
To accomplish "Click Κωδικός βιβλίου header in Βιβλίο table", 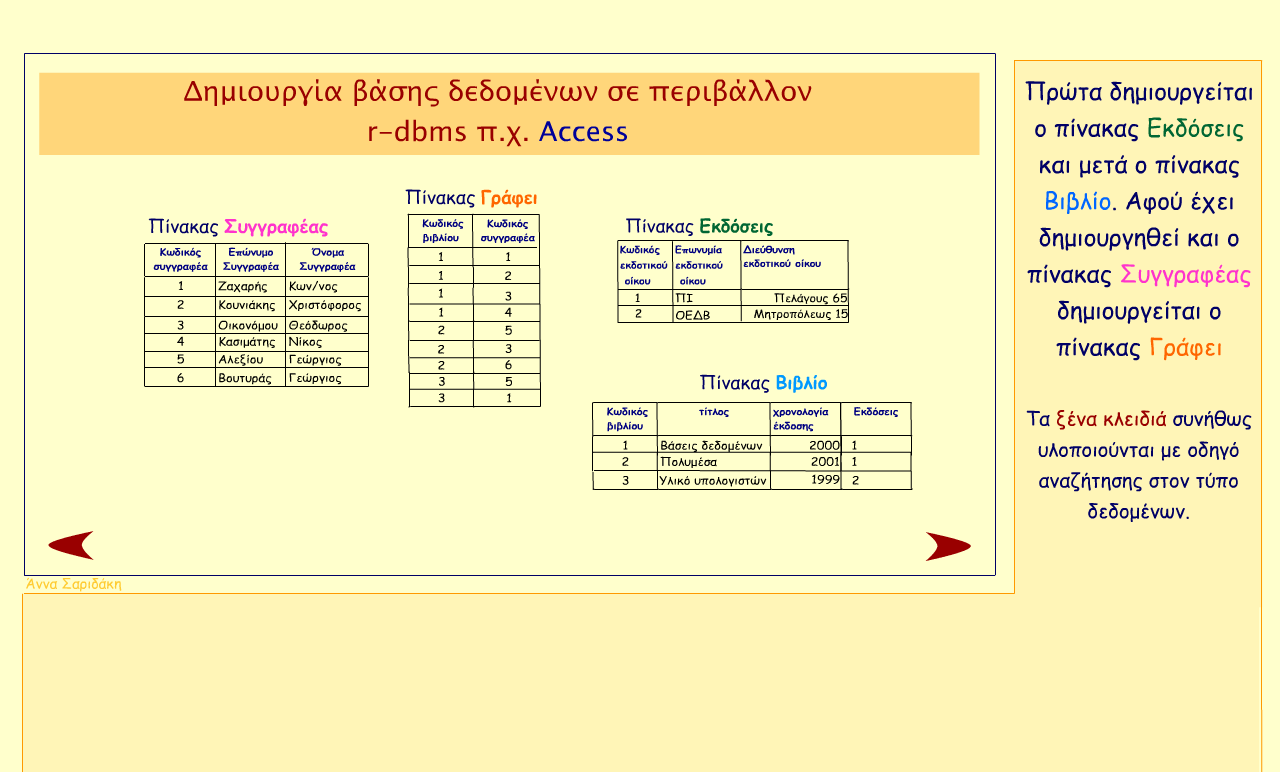I will click(626, 418).
